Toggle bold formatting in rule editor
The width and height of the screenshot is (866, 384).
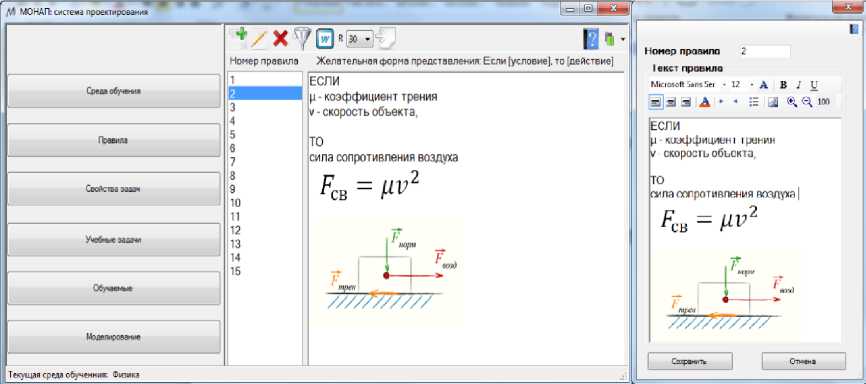[783, 85]
